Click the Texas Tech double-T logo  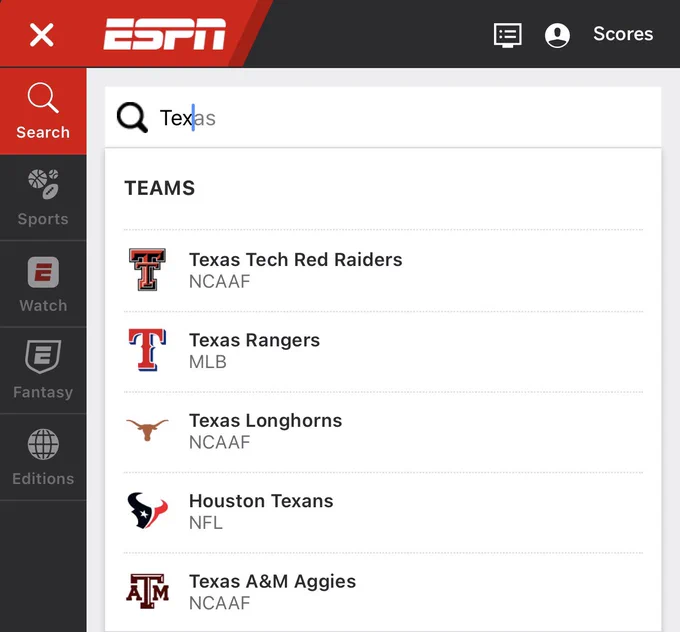coord(147,269)
